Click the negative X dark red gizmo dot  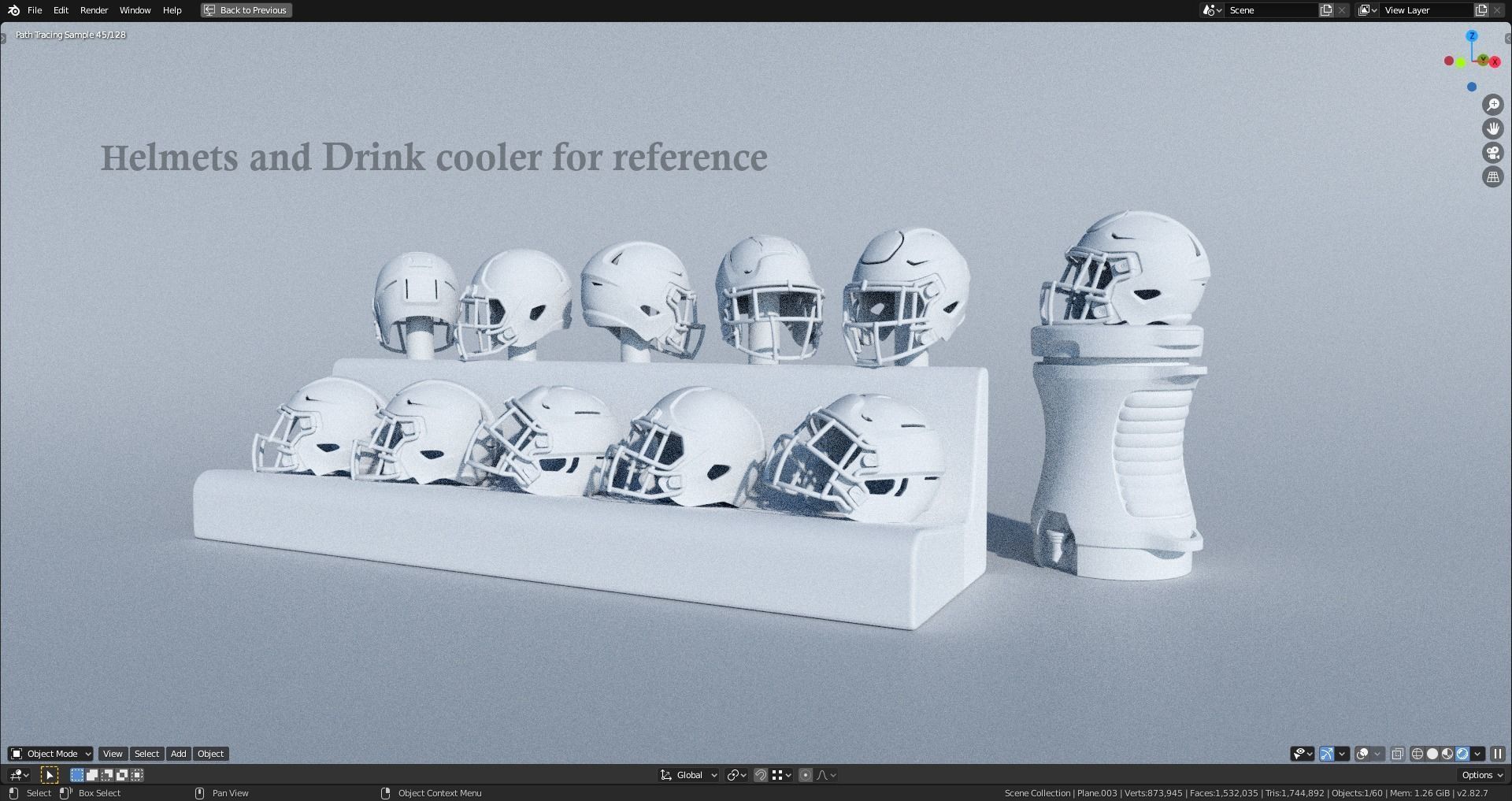tap(1449, 61)
